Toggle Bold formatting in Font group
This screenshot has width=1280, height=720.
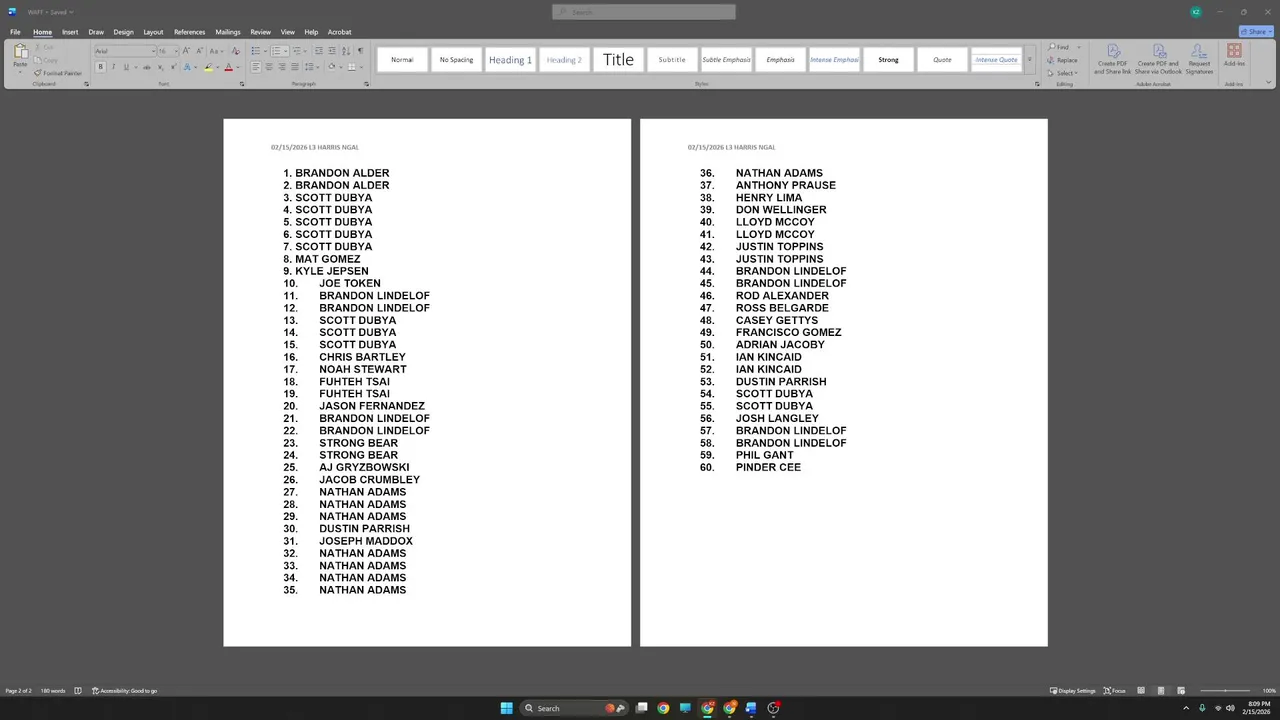click(100, 67)
